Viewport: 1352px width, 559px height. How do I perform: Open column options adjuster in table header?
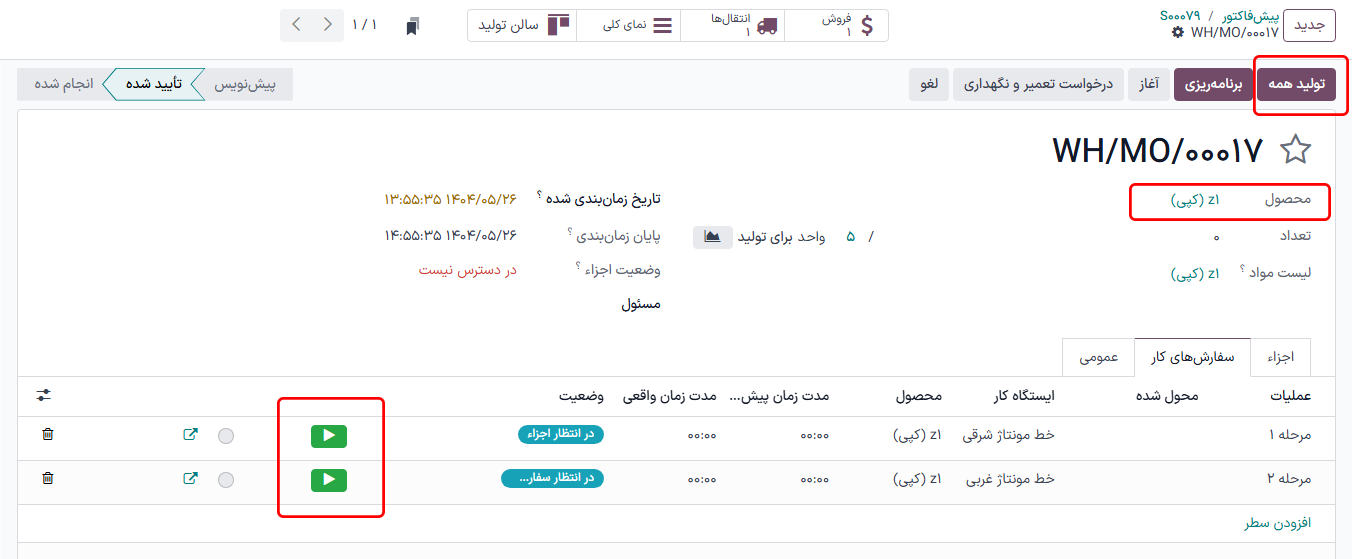click(x=43, y=396)
